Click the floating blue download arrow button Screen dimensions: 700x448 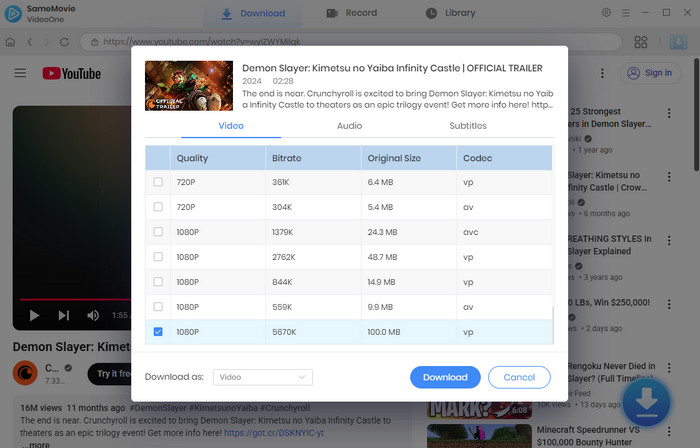click(x=647, y=403)
